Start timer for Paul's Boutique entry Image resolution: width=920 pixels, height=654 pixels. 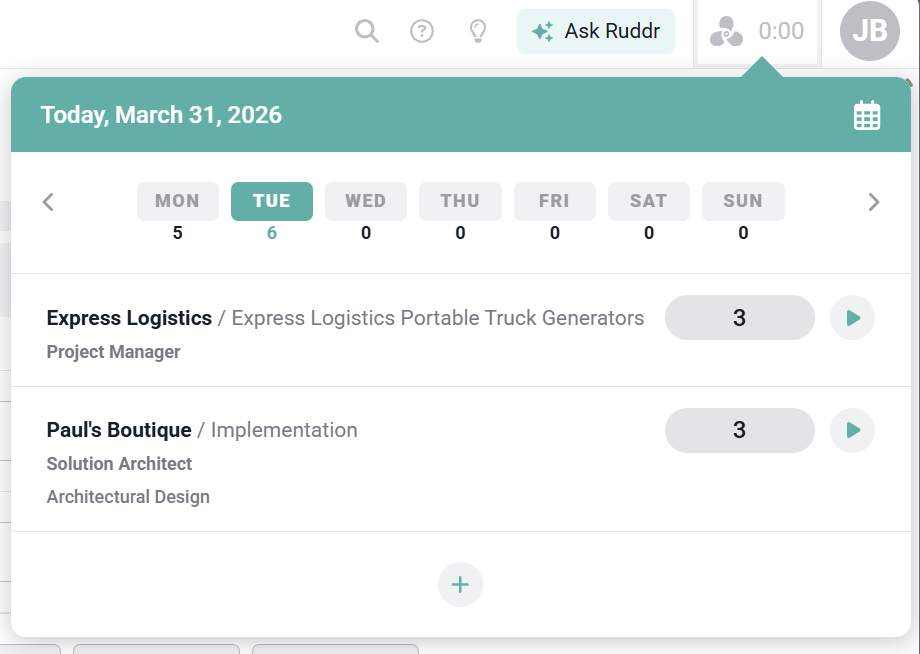point(852,430)
